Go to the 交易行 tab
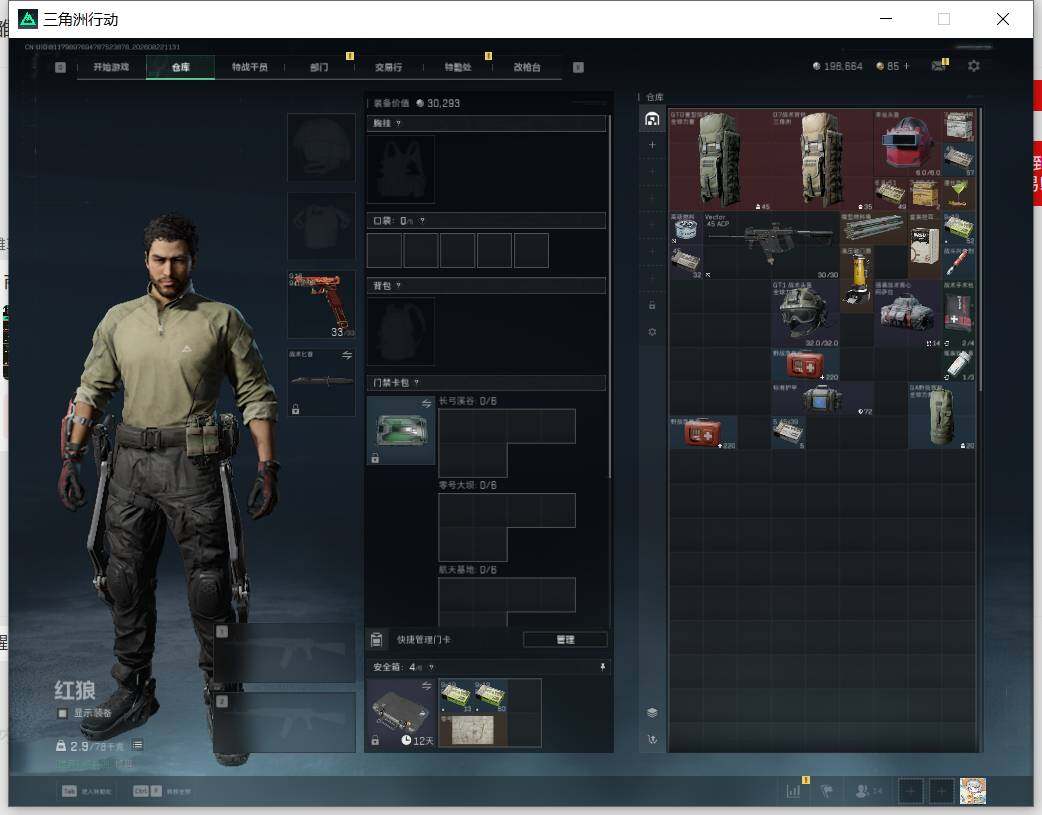This screenshot has width=1042, height=815. click(x=388, y=67)
